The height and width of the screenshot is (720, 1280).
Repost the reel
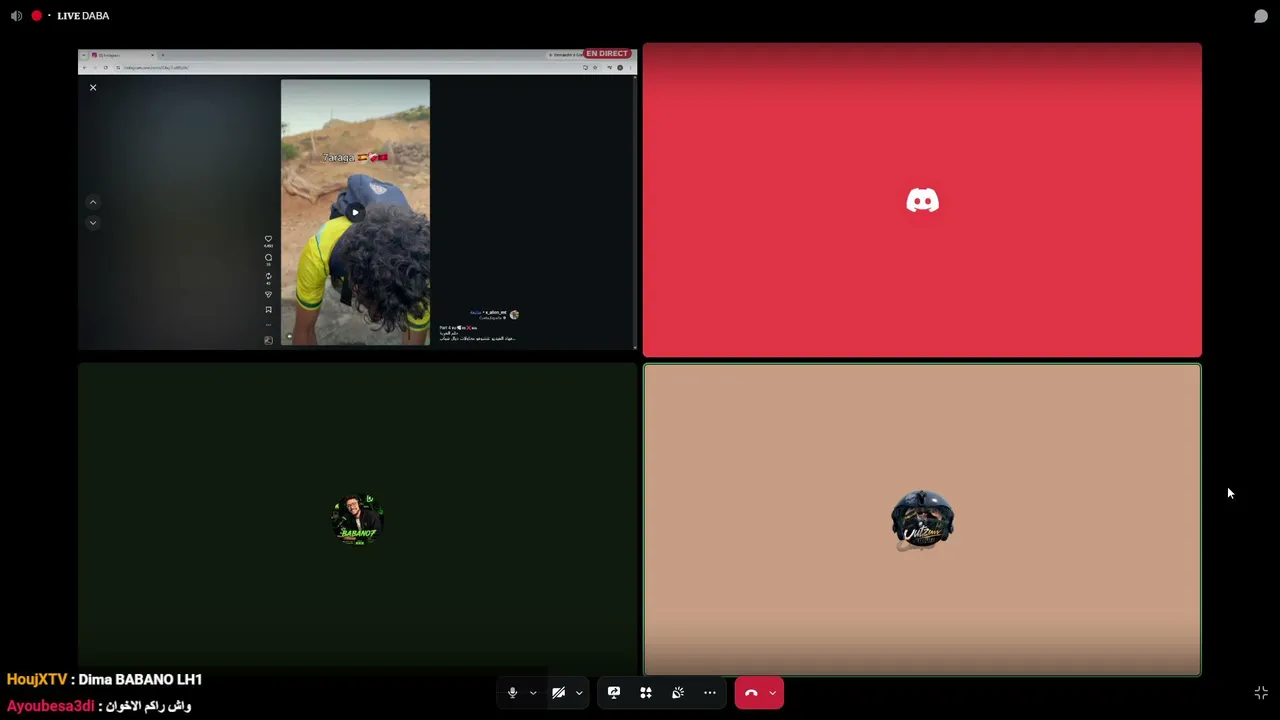[268, 276]
